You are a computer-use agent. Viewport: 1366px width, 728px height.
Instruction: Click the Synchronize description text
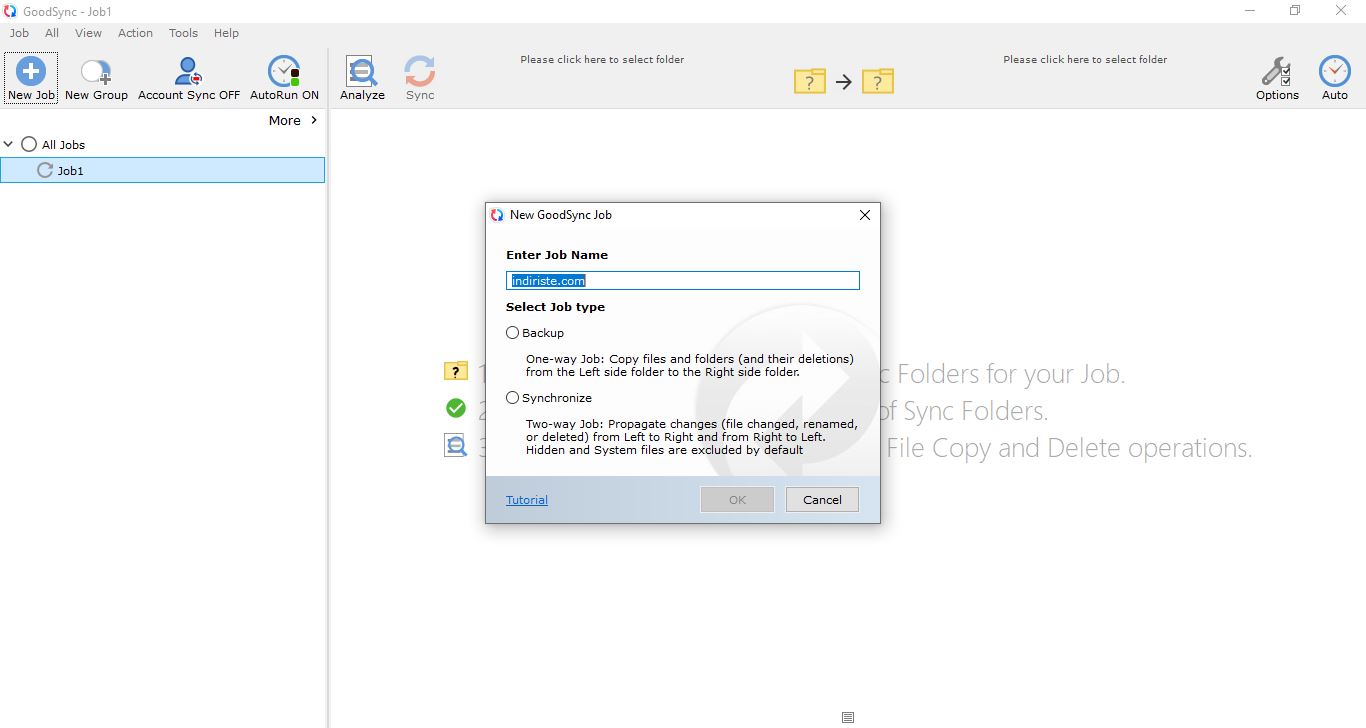(692, 437)
